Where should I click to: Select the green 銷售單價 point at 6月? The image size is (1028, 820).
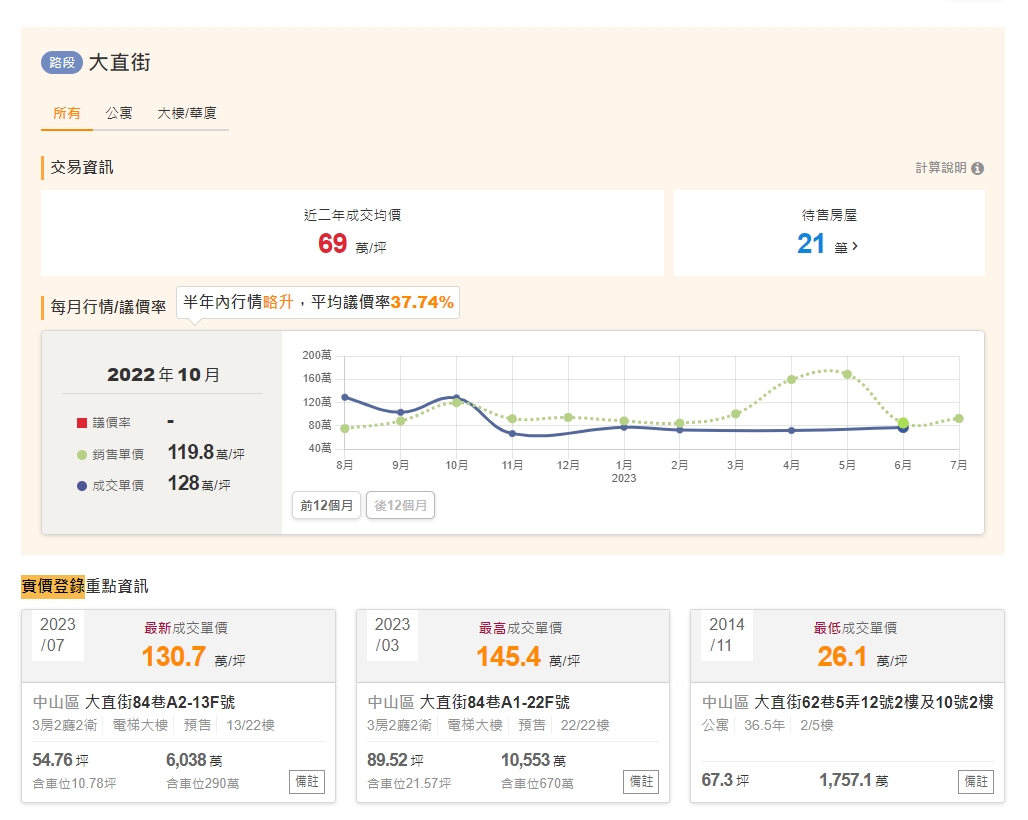point(903,422)
